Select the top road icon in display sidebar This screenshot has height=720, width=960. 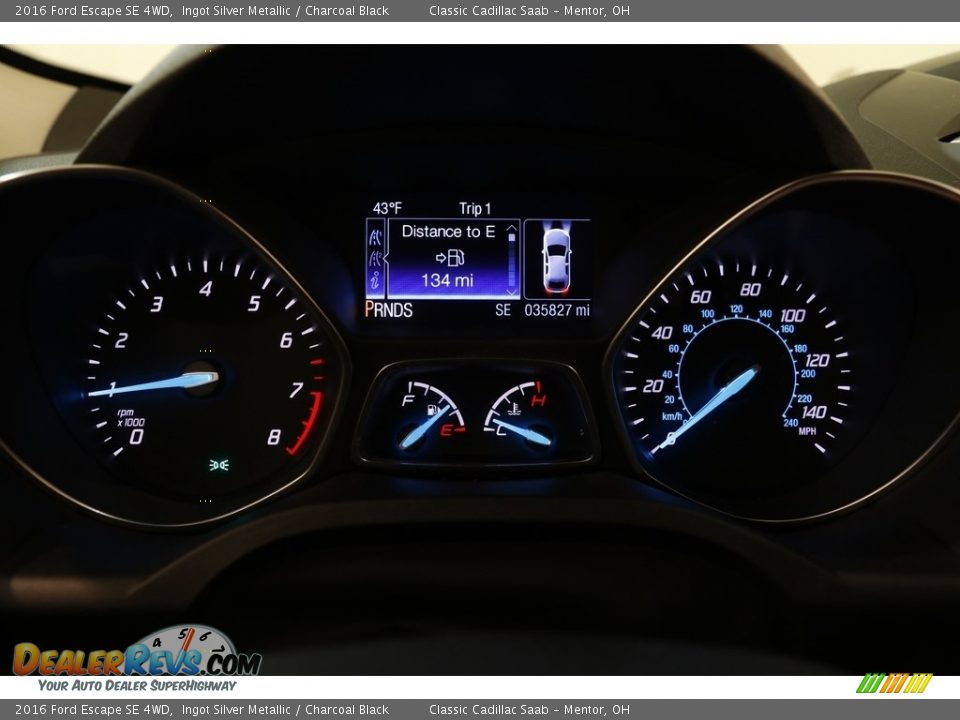click(x=376, y=237)
